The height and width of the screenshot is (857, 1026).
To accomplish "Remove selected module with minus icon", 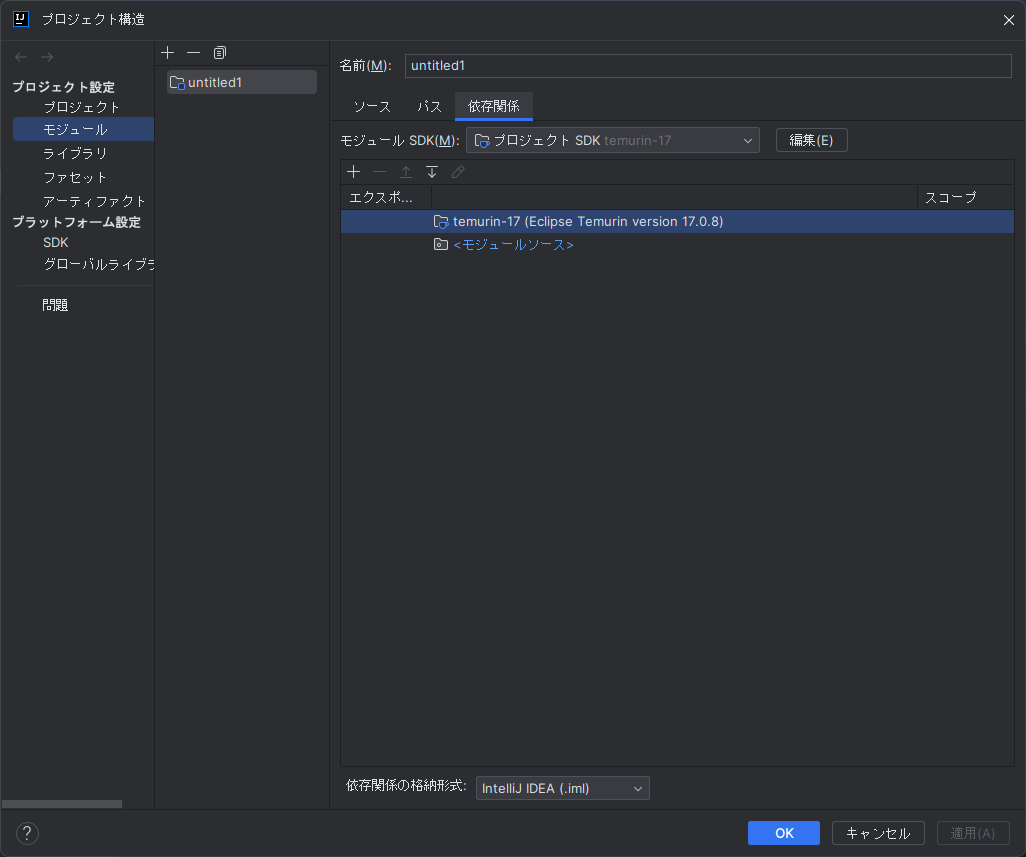I will (x=194, y=52).
